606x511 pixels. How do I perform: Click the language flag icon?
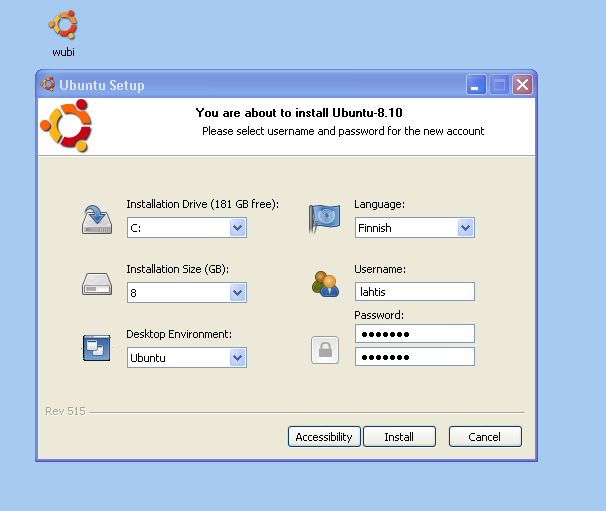(x=324, y=219)
